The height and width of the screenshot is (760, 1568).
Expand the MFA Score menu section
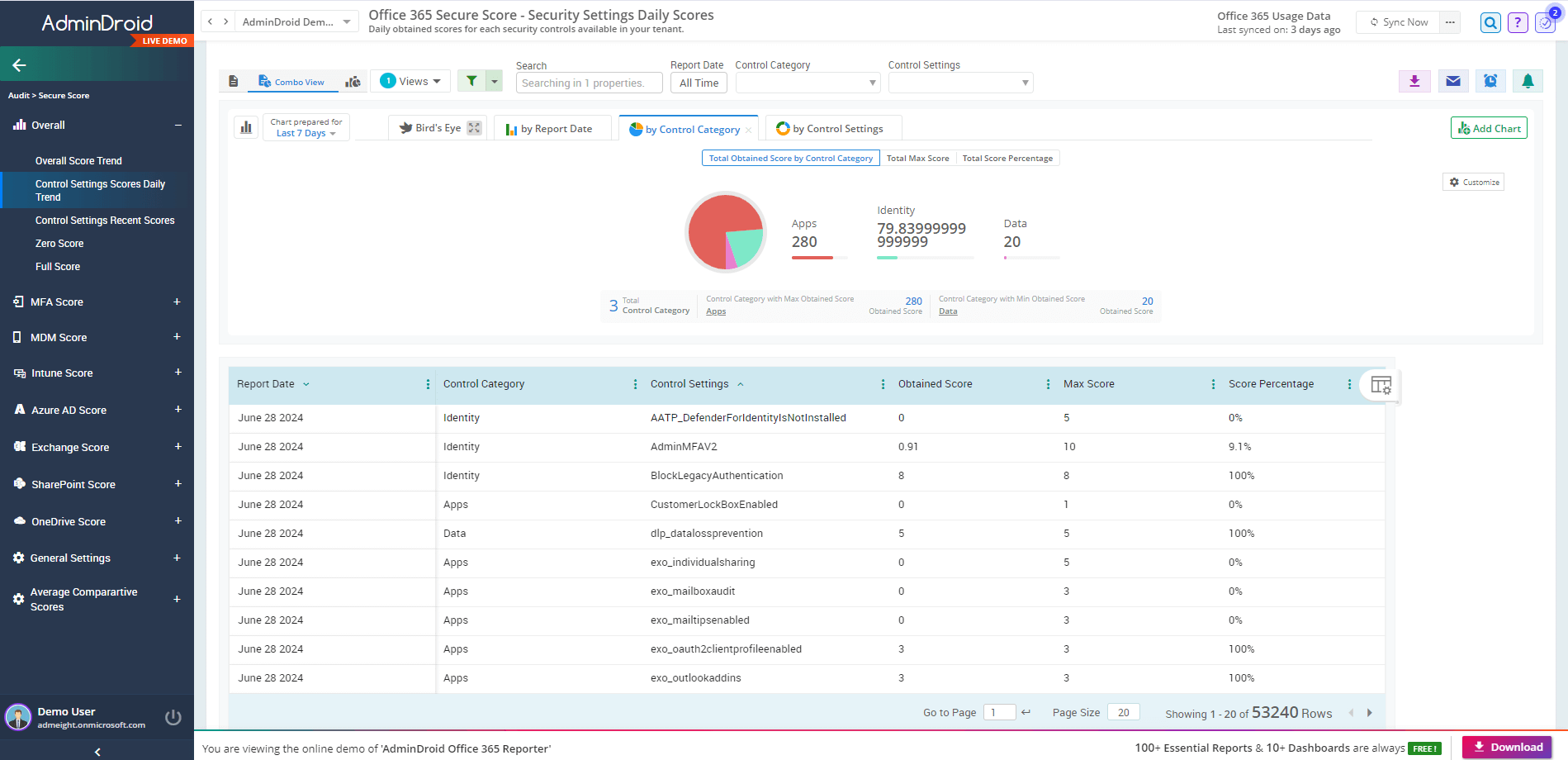tap(177, 302)
